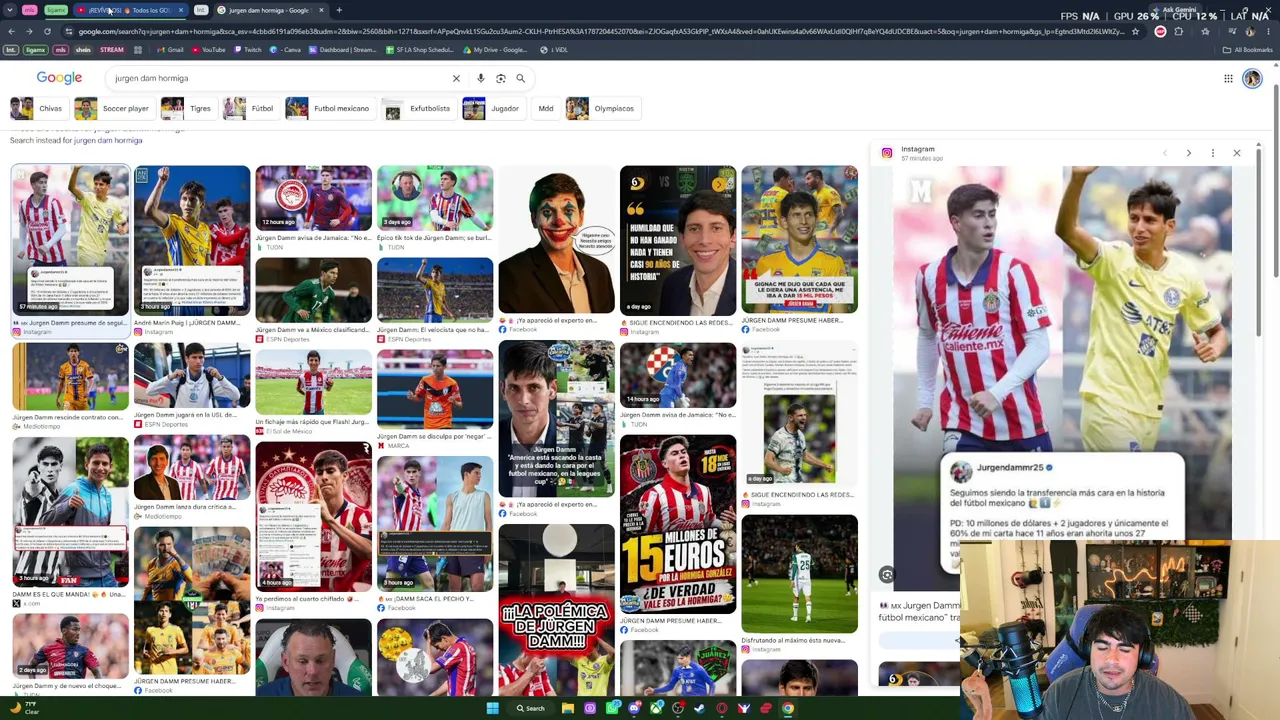Open the YouTube bookmark
1280x720 pixels.
point(209,50)
